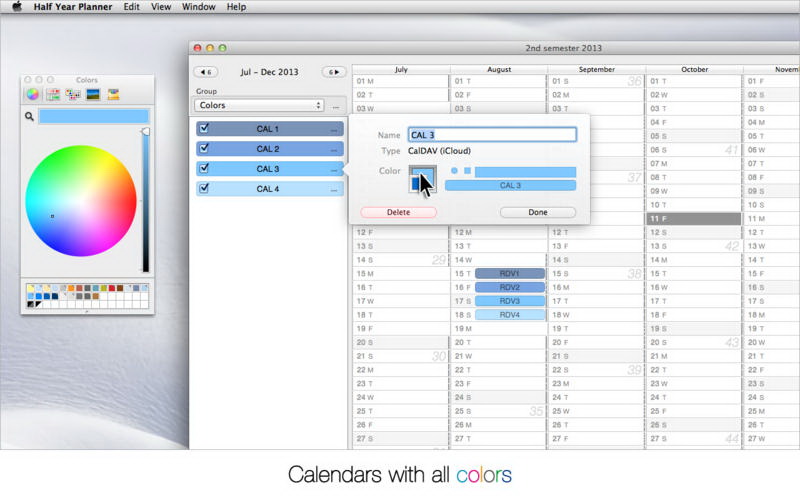Open the Group Colors dropdown
Image resolution: width=800 pixels, height=500 pixels.
click(x=259, y=105)
